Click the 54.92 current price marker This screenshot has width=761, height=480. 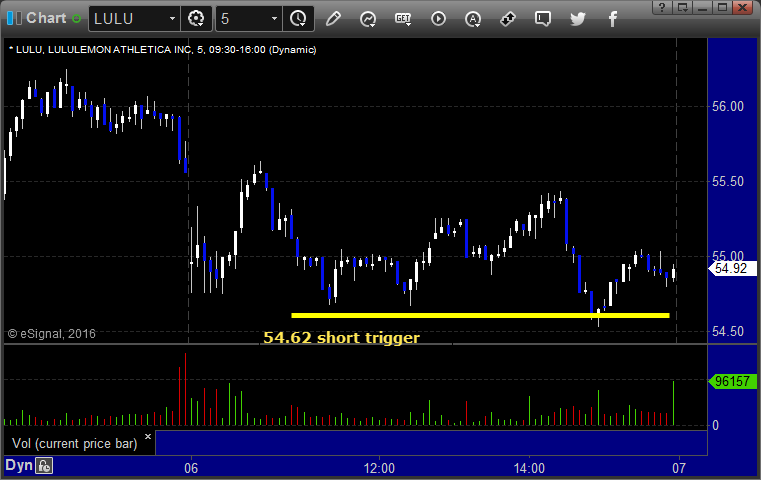732,268
